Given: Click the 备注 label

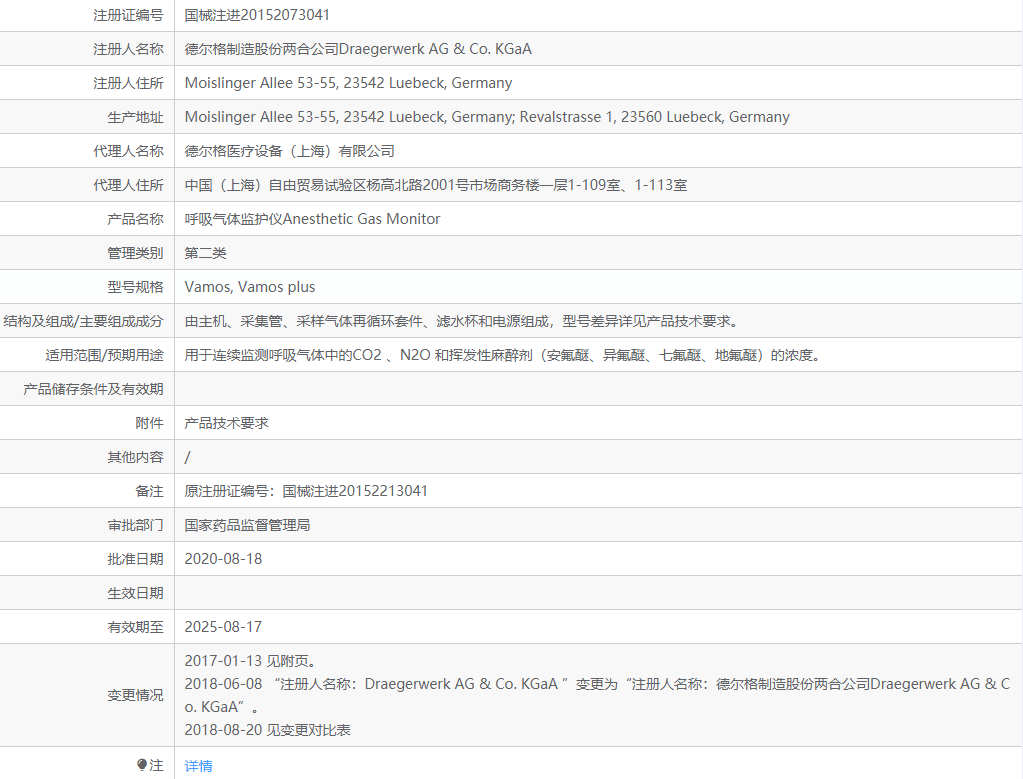Looking at the screenshot, I should [x=149, y=491].
